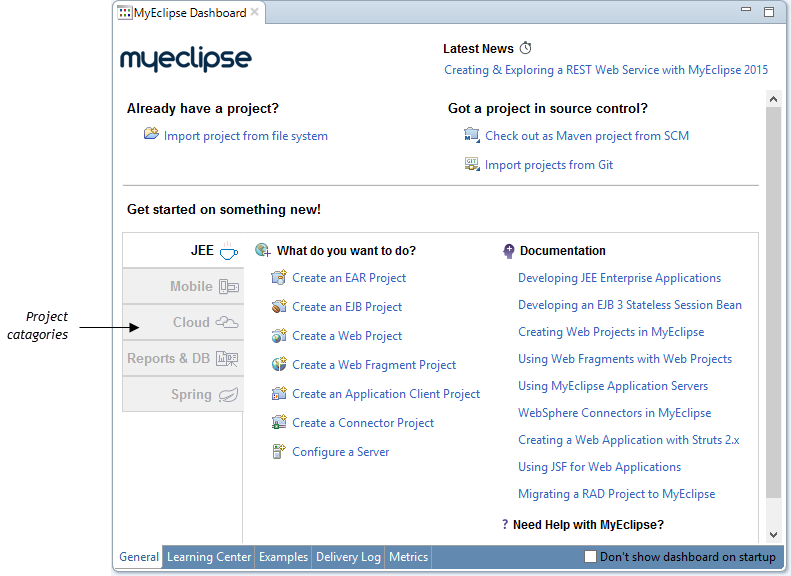The height and width of the screenshot is (576, 791).
Task: Click the Maven SCM checkout icon
Action: tap(472, 135)
